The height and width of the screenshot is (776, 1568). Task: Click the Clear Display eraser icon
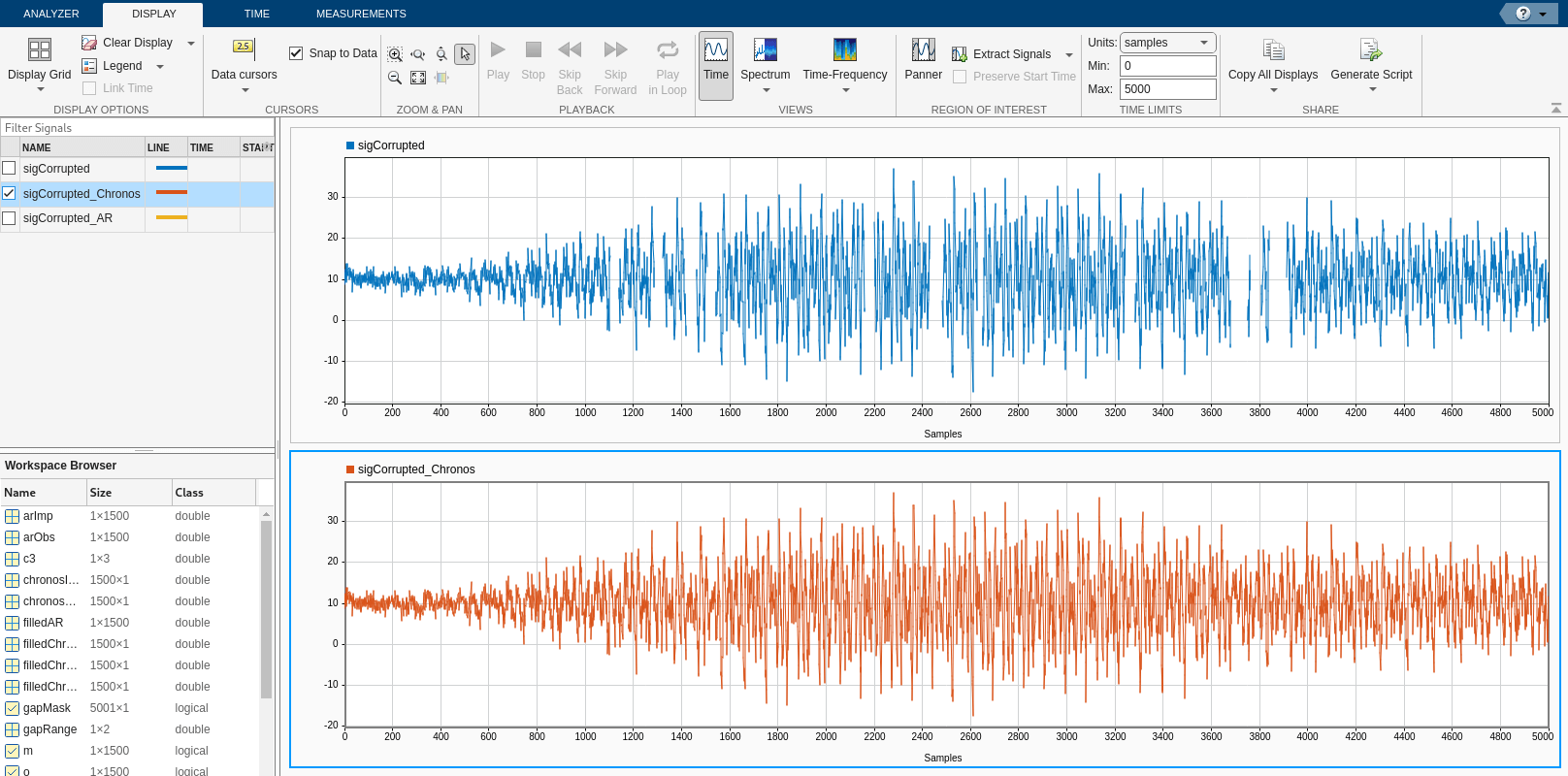click(89, 43)
